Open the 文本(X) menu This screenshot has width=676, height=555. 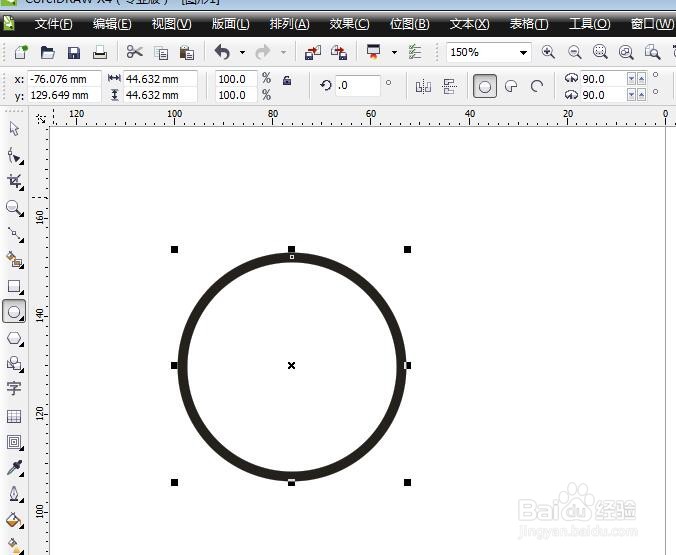tap(469, 24)
